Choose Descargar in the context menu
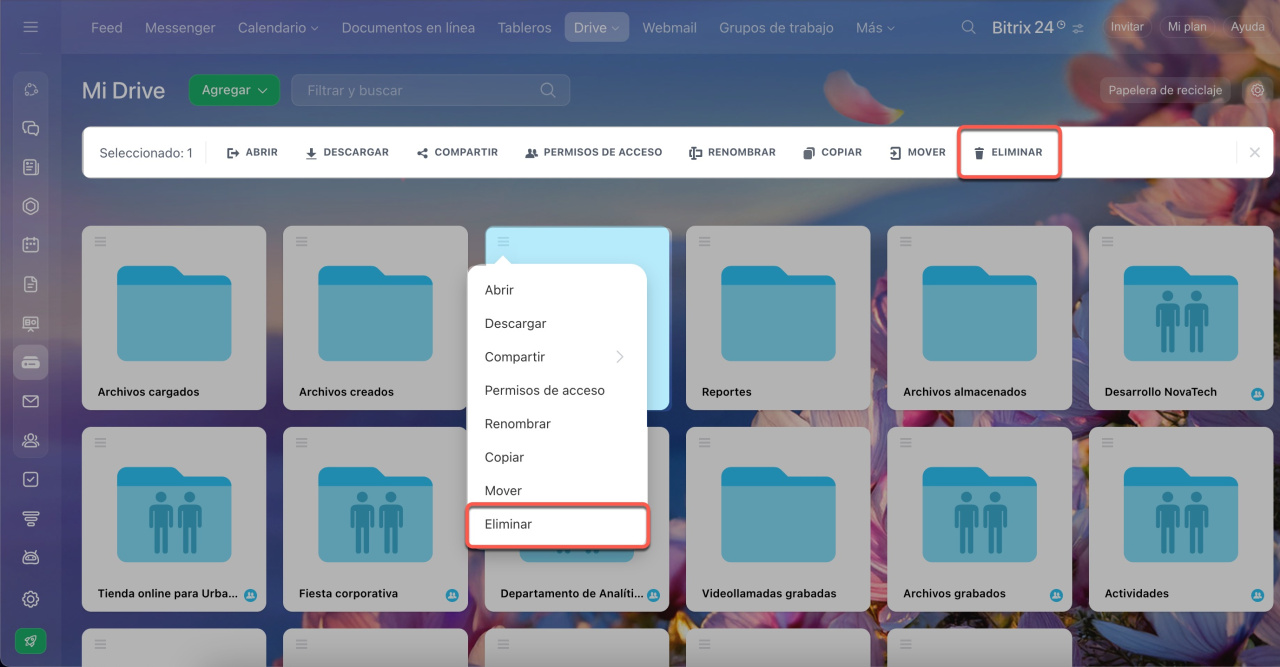1280x667 pixels. 557,324
